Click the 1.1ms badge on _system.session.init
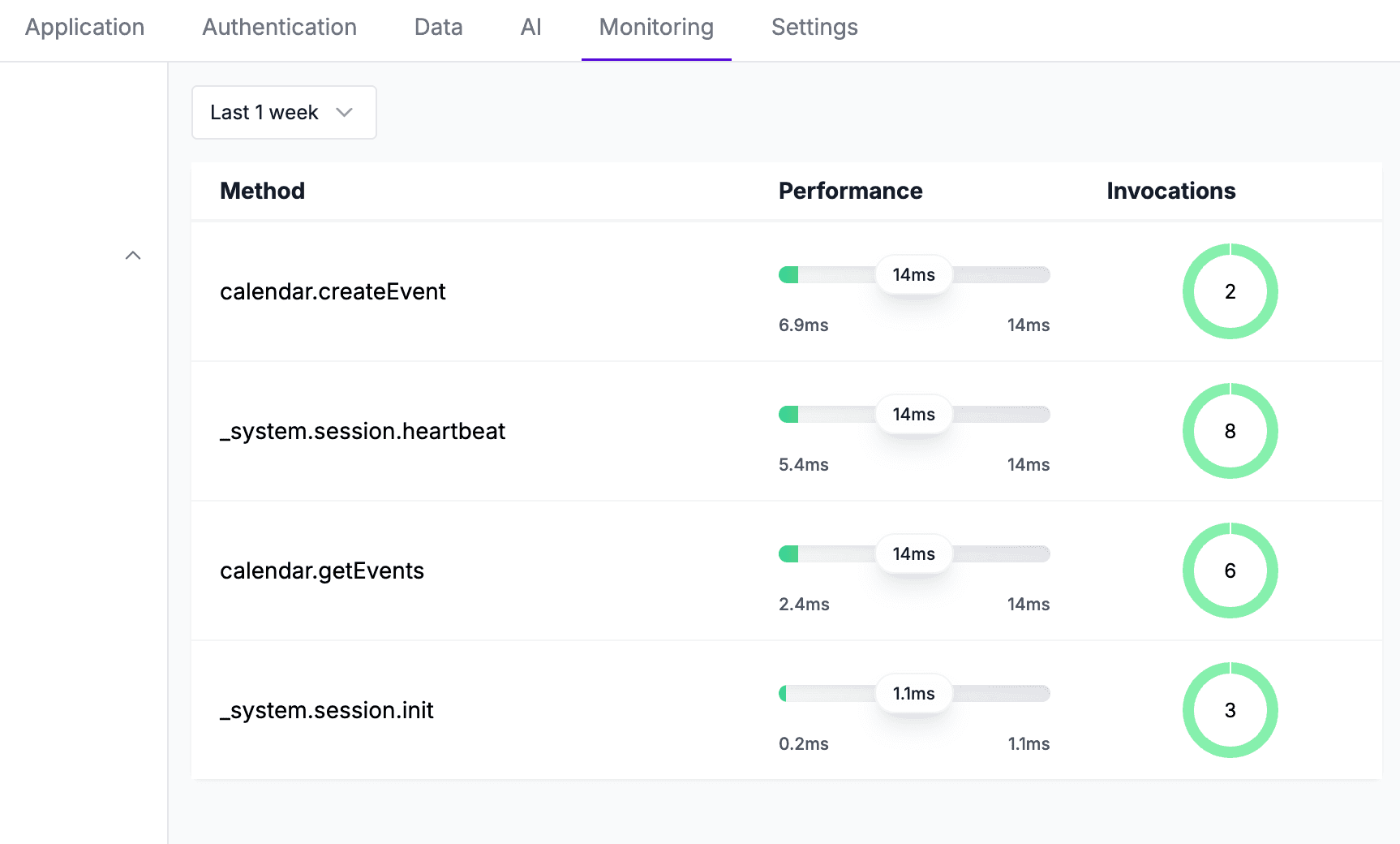This screenshot has width=1400, height=844. (913, 693)
